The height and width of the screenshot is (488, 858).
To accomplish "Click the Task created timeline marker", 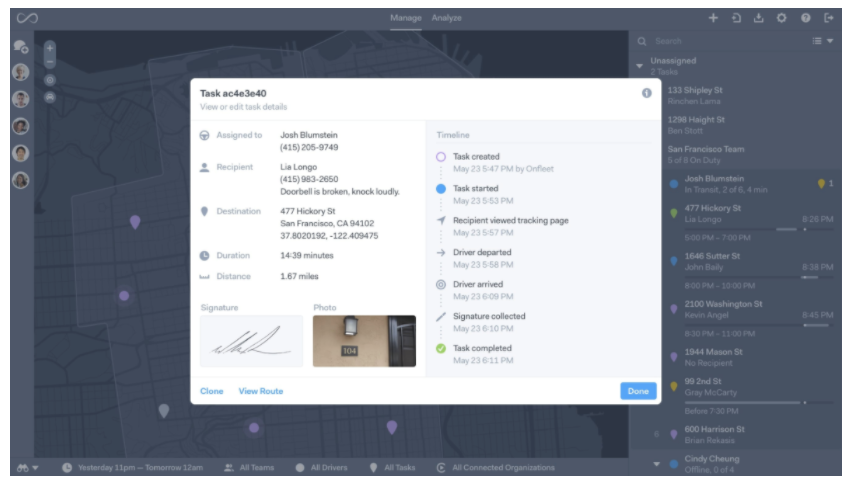I will tap(440, 157).
